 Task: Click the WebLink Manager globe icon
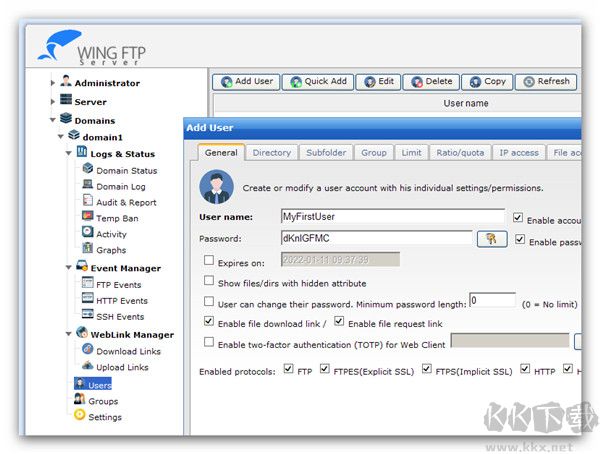[82, 332]
